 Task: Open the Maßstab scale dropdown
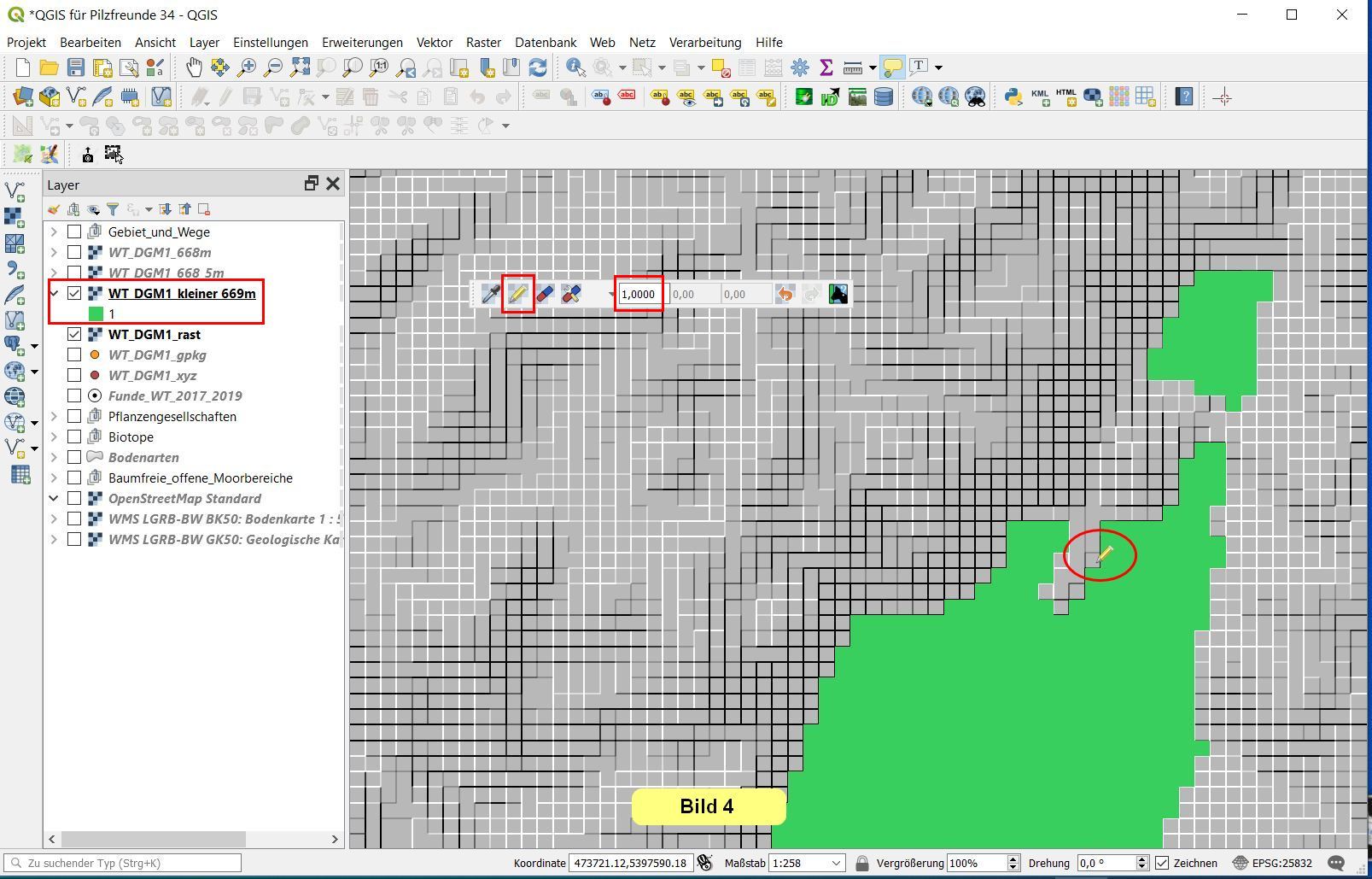click(x=837, y=863)
